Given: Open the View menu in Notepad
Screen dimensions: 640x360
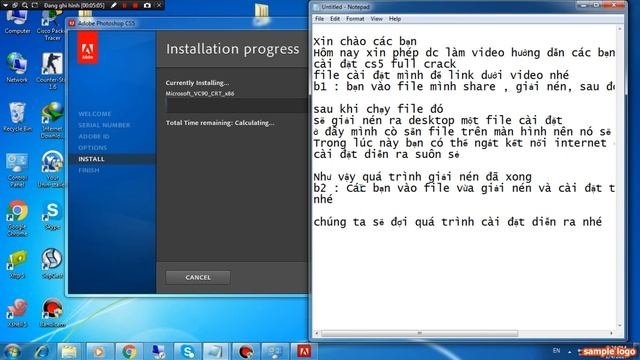Looking at the screenshot, I should (376, 19).
